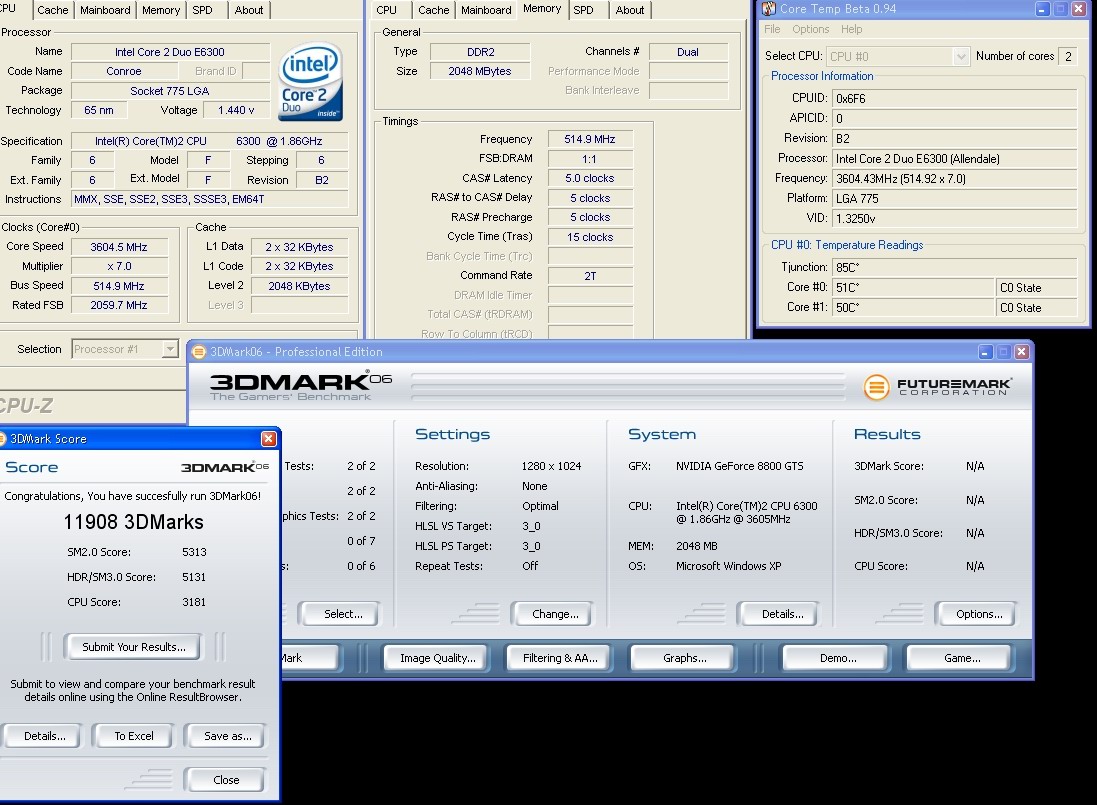This screenshot has height=805, width=1097.
Task: Click the Rated FSB value 2059.7 MHz
Action: click(x=119, y=305)
